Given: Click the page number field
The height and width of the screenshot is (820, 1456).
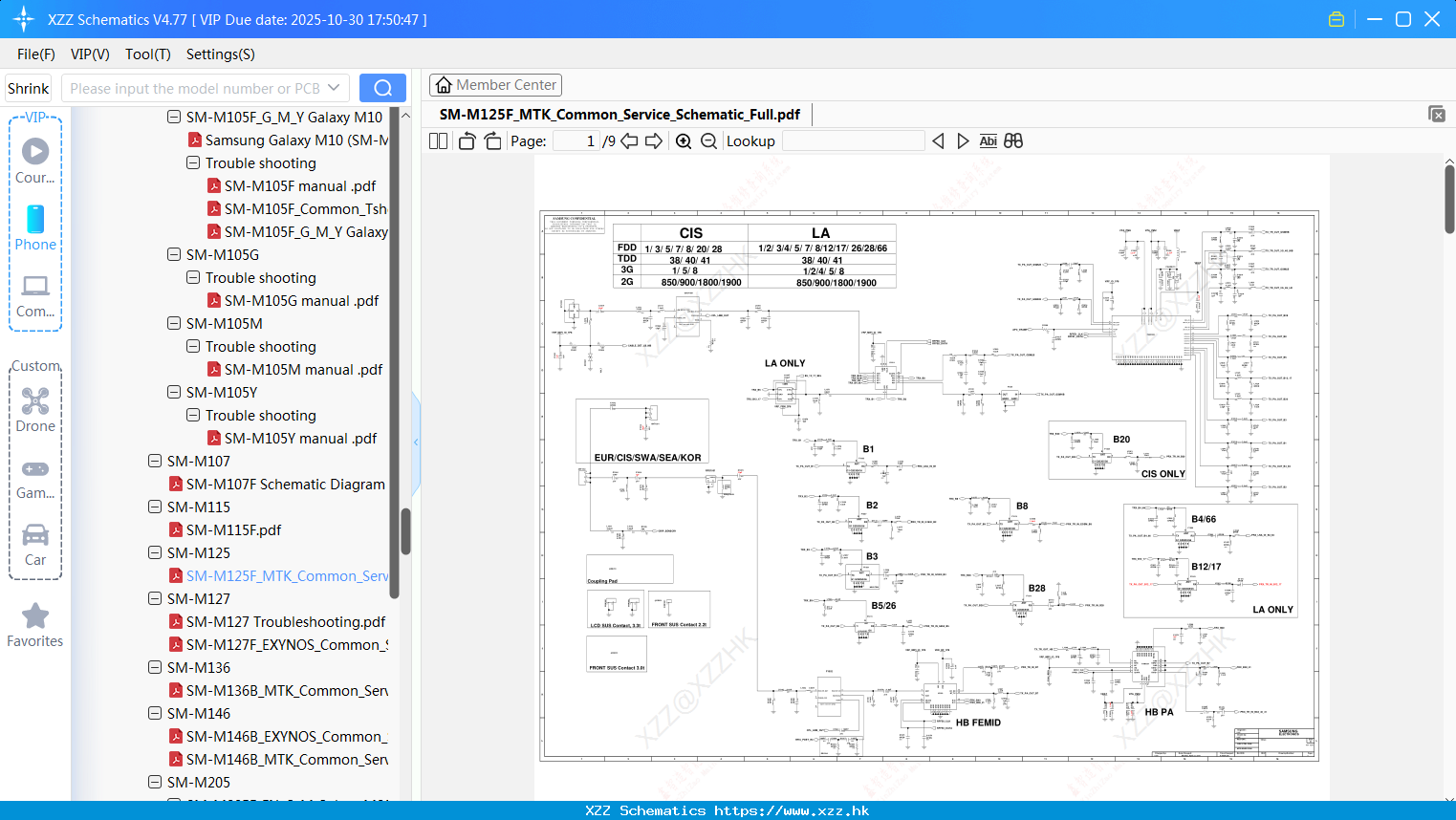Looking at the screenshot, I should tap(576, 140).
